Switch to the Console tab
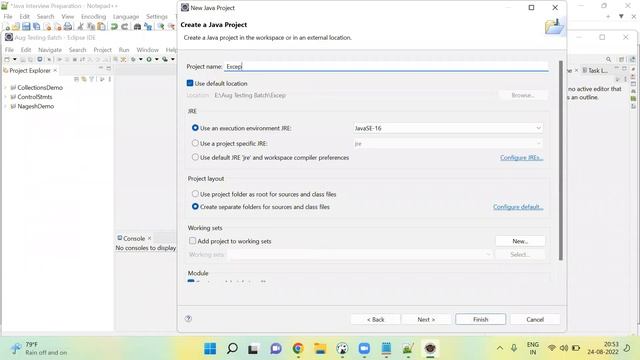Screen dimensions: 640x360 pos(134,238)
